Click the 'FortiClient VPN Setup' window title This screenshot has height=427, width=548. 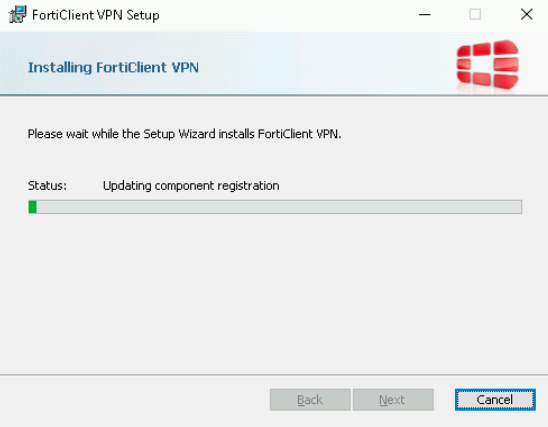(95, 15)
